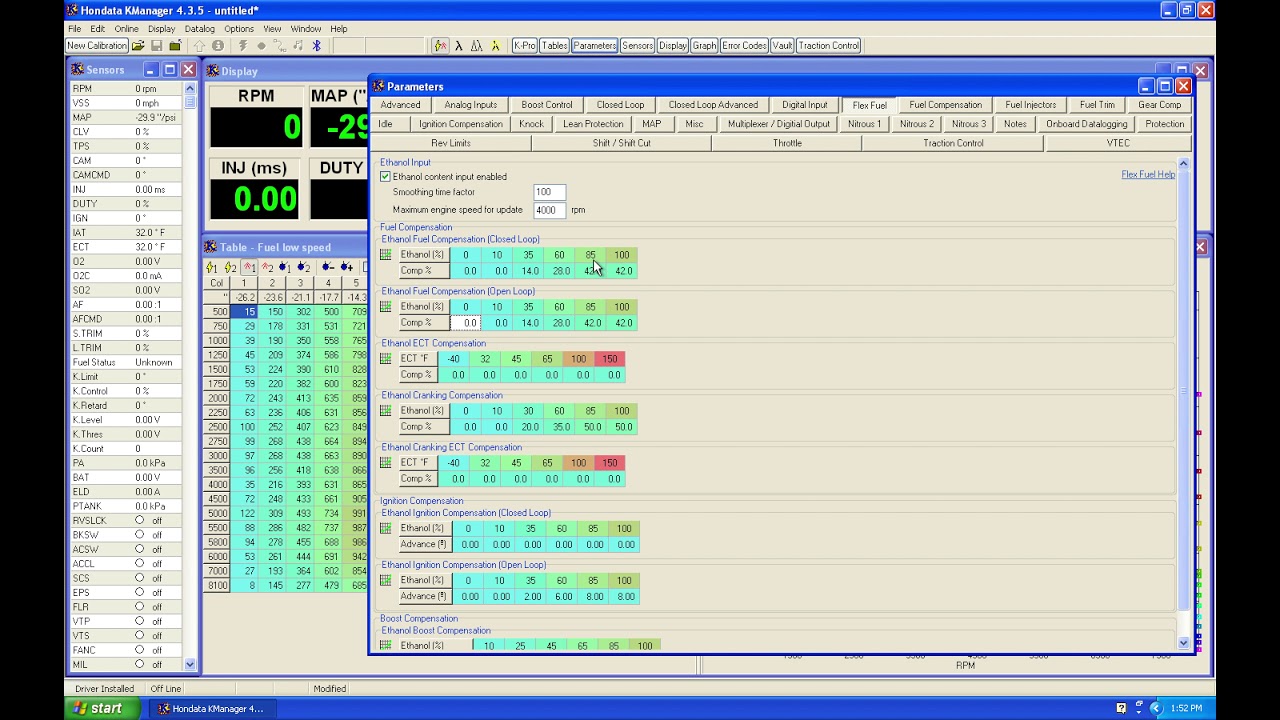
Task: Open the Options menu
Action: click(239, 29)
